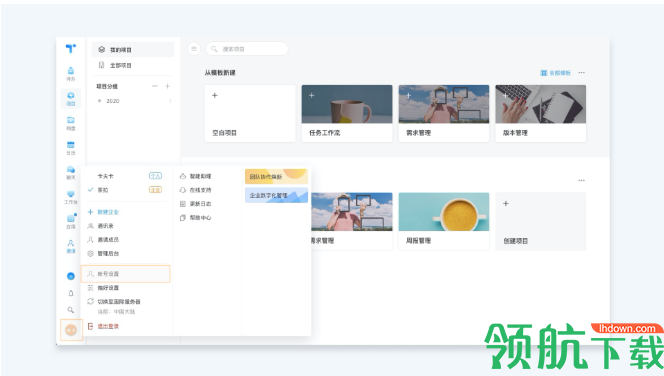664x376 pixels.
Task: Add a new group with 项目分组 plus
Action: [167, 86]
